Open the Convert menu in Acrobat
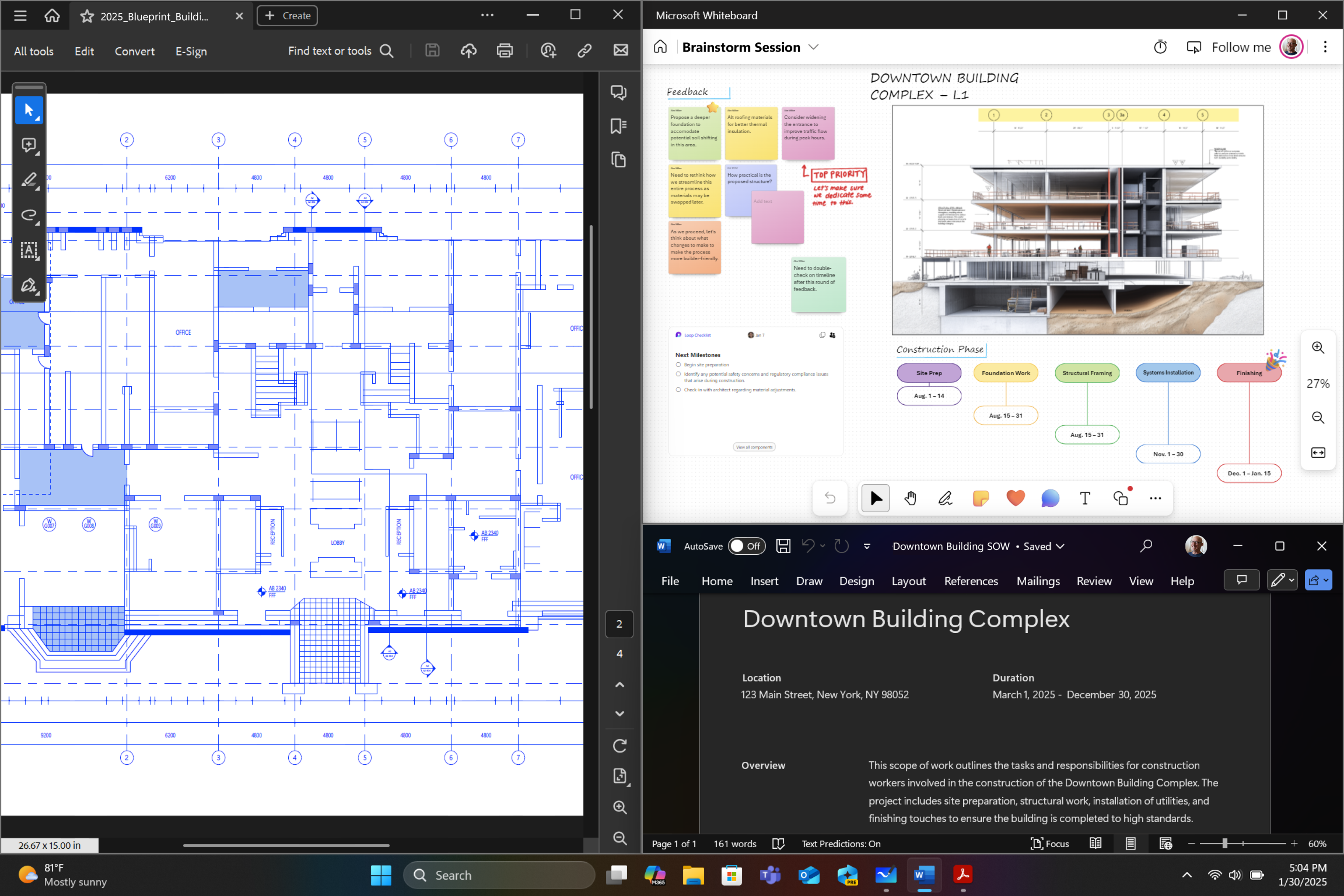This screenshot has height=896, width=1344. coord(134,51)
